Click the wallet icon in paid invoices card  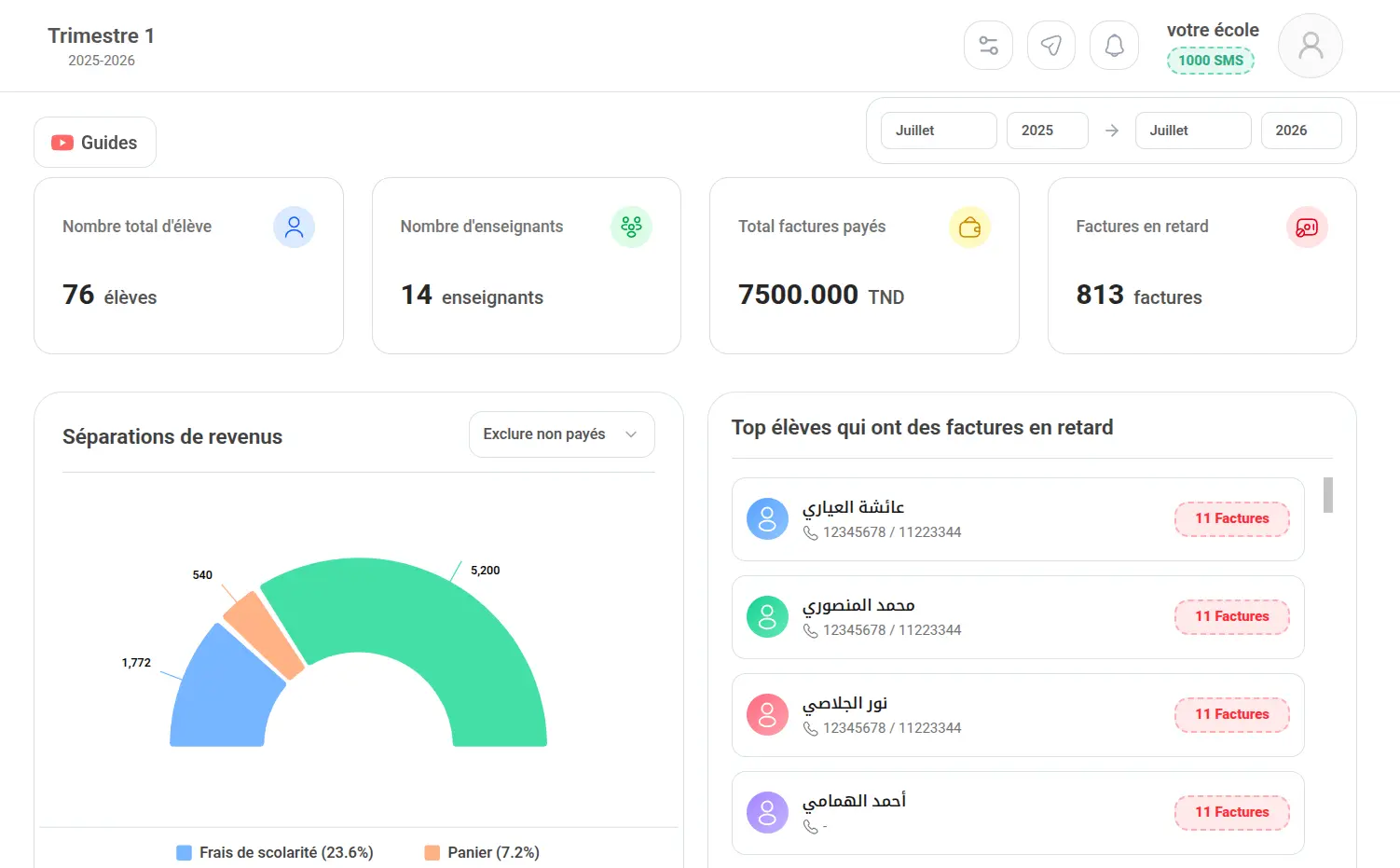[x=969, y=227]
